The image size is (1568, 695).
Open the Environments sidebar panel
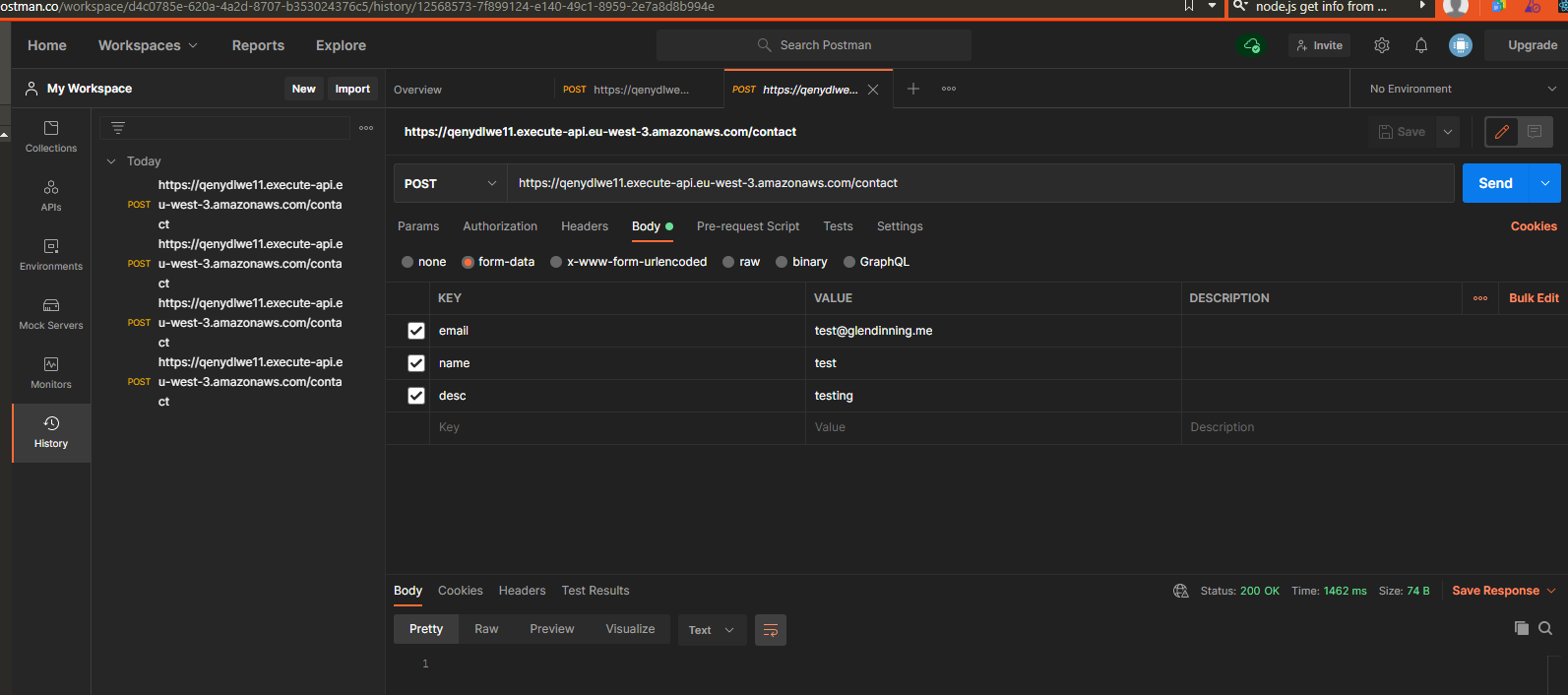pos(51,255)
